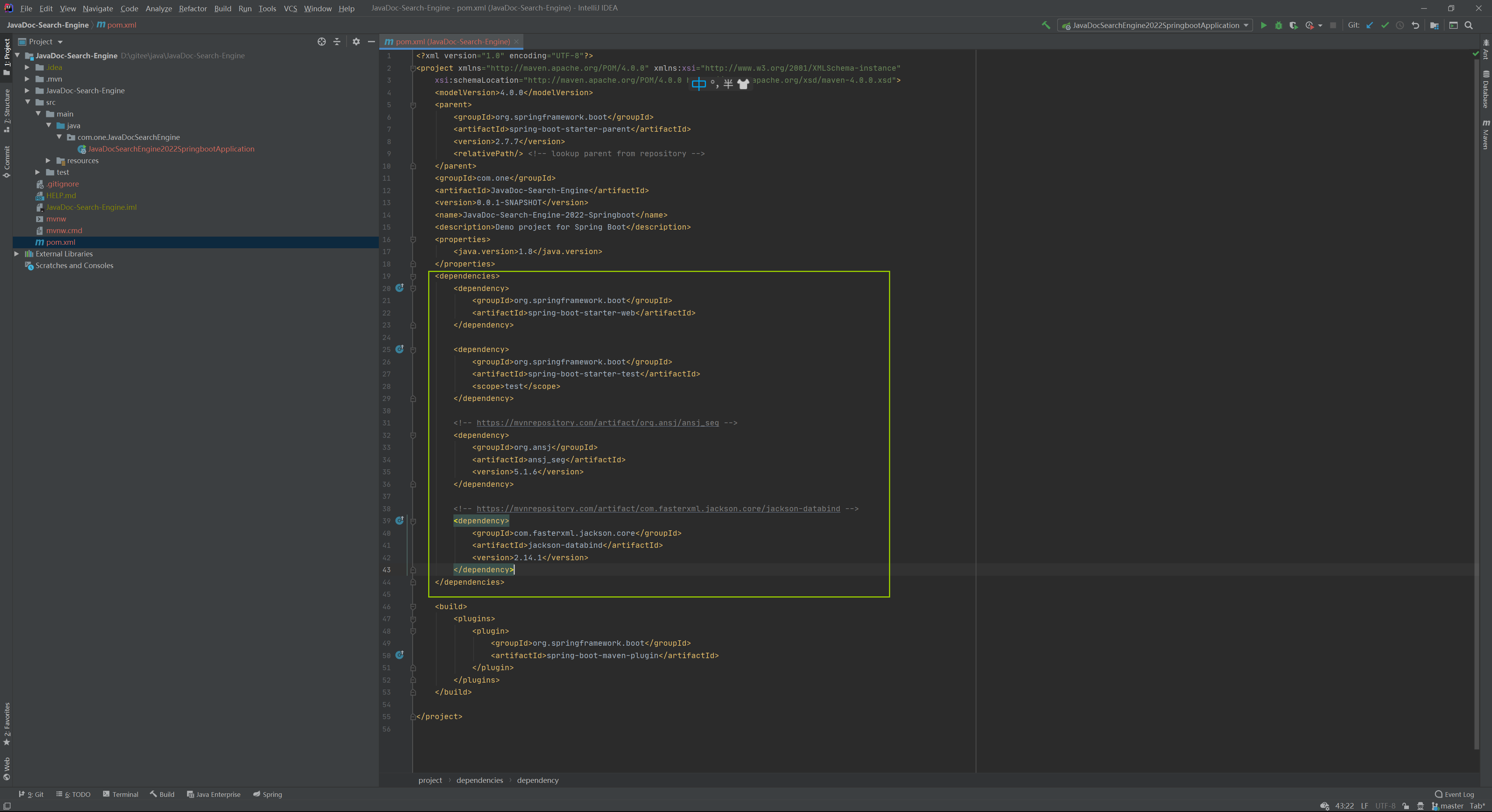Expand the .idea folder
Screen dimensions: 1492x812
click(x=27, y=67)
